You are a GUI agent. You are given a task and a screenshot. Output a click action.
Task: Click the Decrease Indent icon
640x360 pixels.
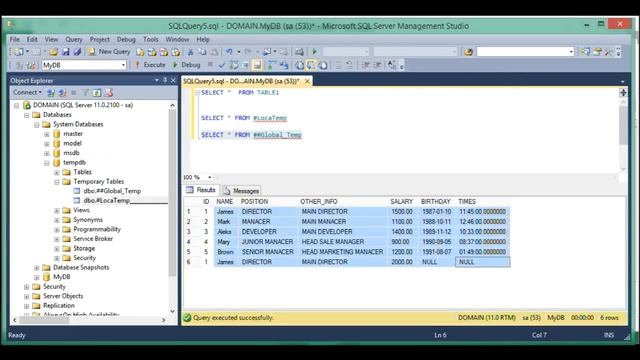pos(365,65)
